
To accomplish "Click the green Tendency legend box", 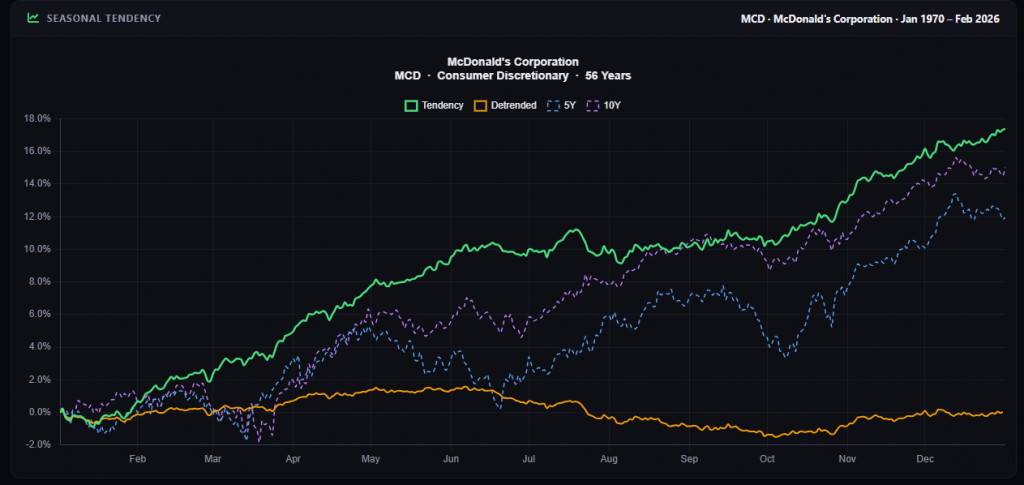I will pos(410,105).
